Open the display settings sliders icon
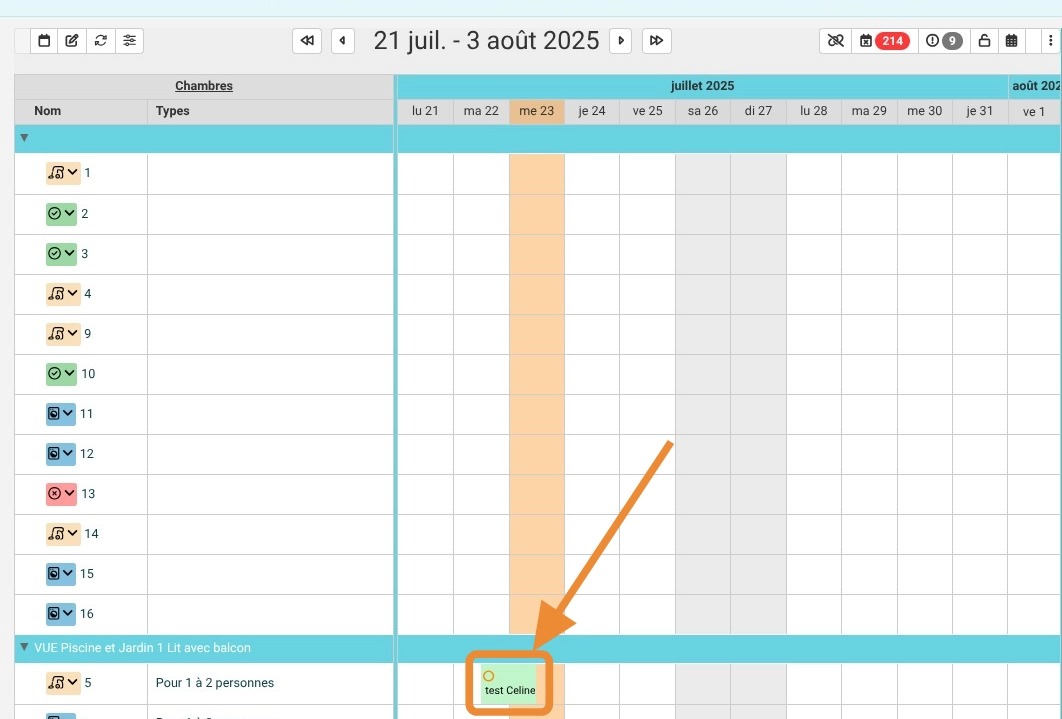1062x719 pixels. coord(129,41)
